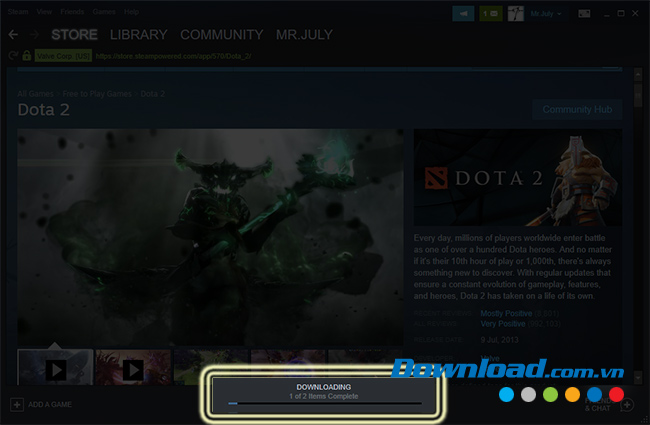Click the scrollbar up arrow

point(638,75)
